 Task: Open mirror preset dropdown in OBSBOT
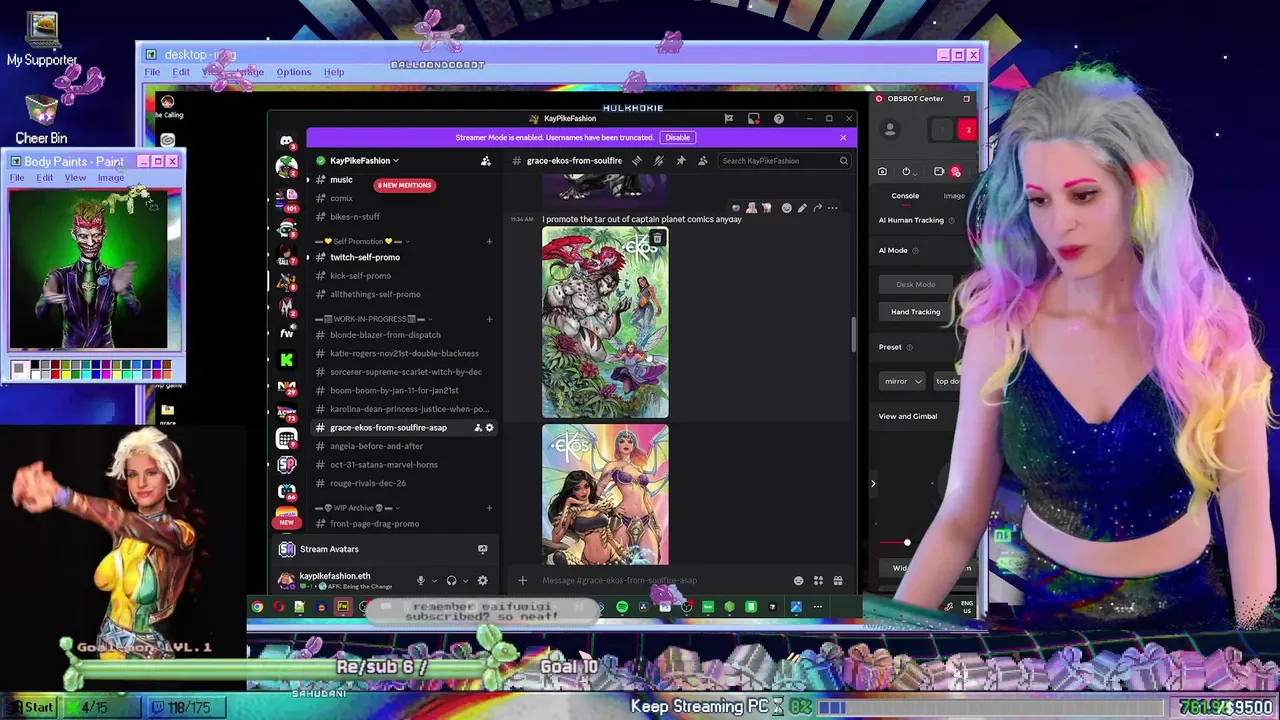click(x=902, y=381)
